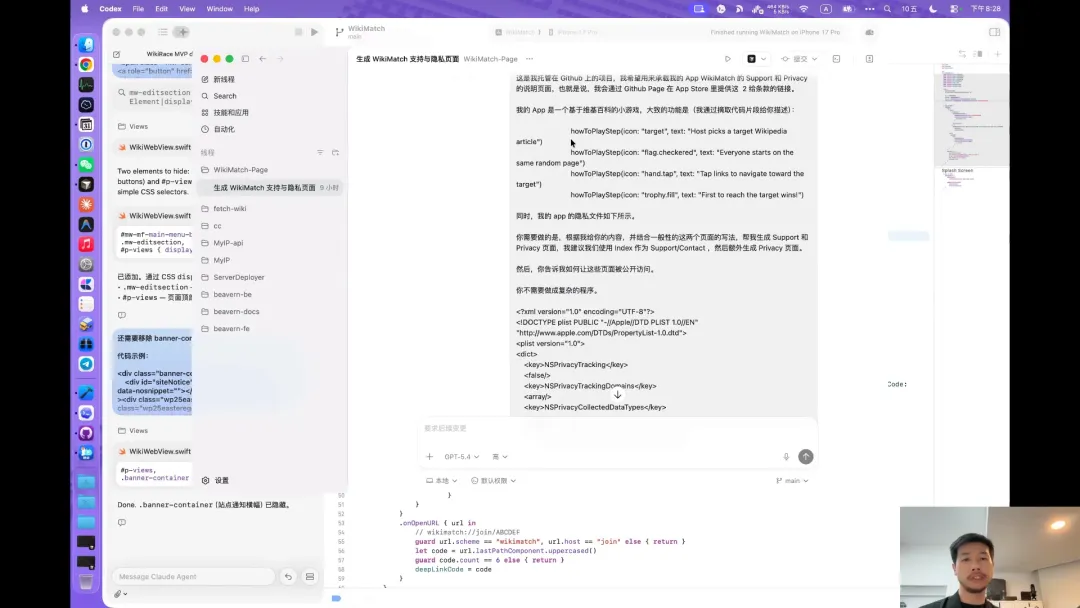This screenshot has width=1080, height=608.
Task: Click Xcode Run button in toolbar
Action: (314, 32)
